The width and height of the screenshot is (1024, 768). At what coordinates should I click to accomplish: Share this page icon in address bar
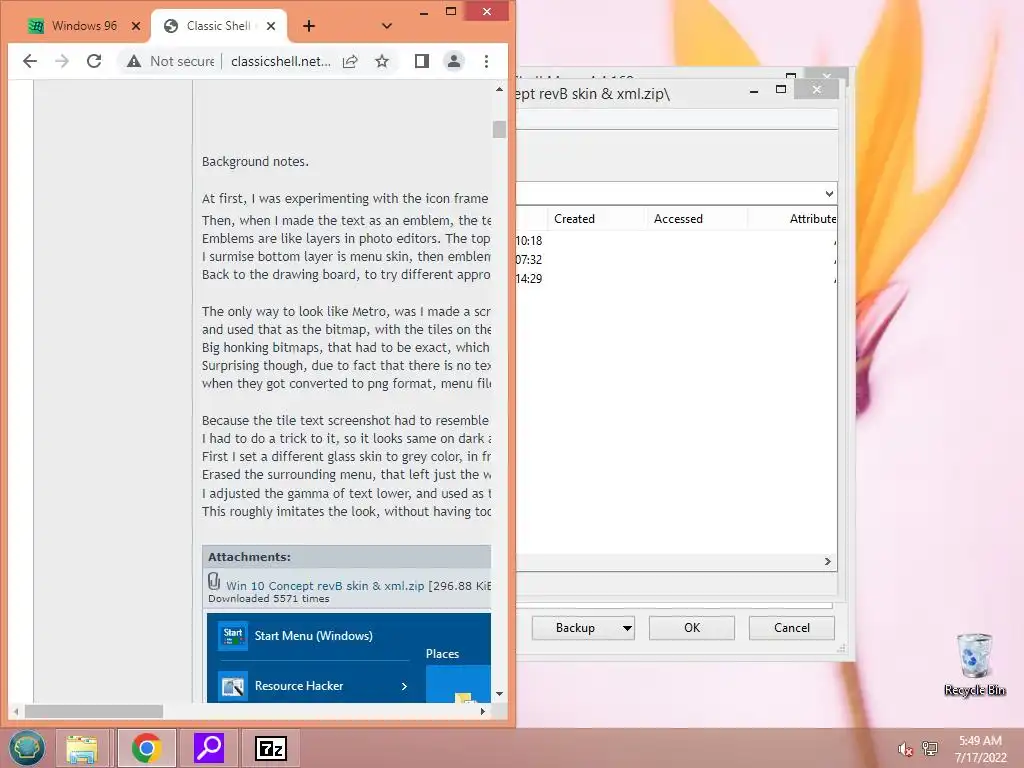click(x=350, y=61)
